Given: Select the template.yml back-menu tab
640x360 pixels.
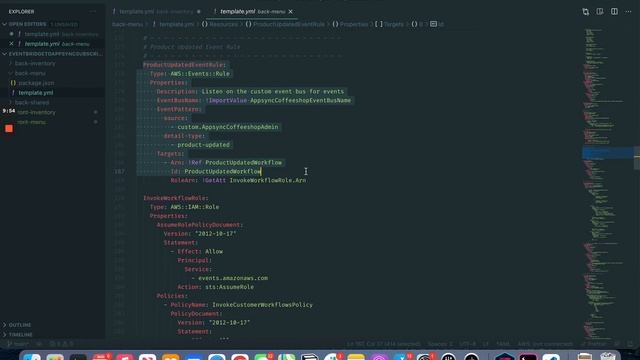Looking at the screenshot, I should (x=251, y=11).
